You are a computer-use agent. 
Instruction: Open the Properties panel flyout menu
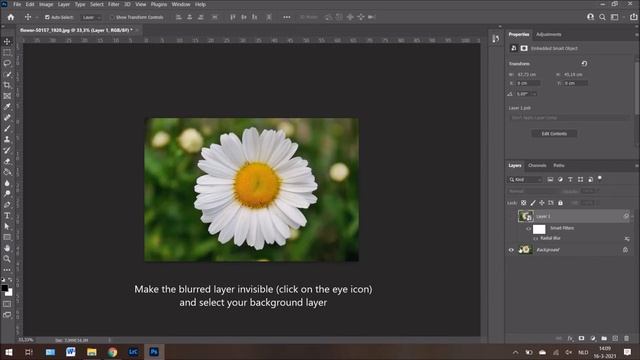coord(637,35)
